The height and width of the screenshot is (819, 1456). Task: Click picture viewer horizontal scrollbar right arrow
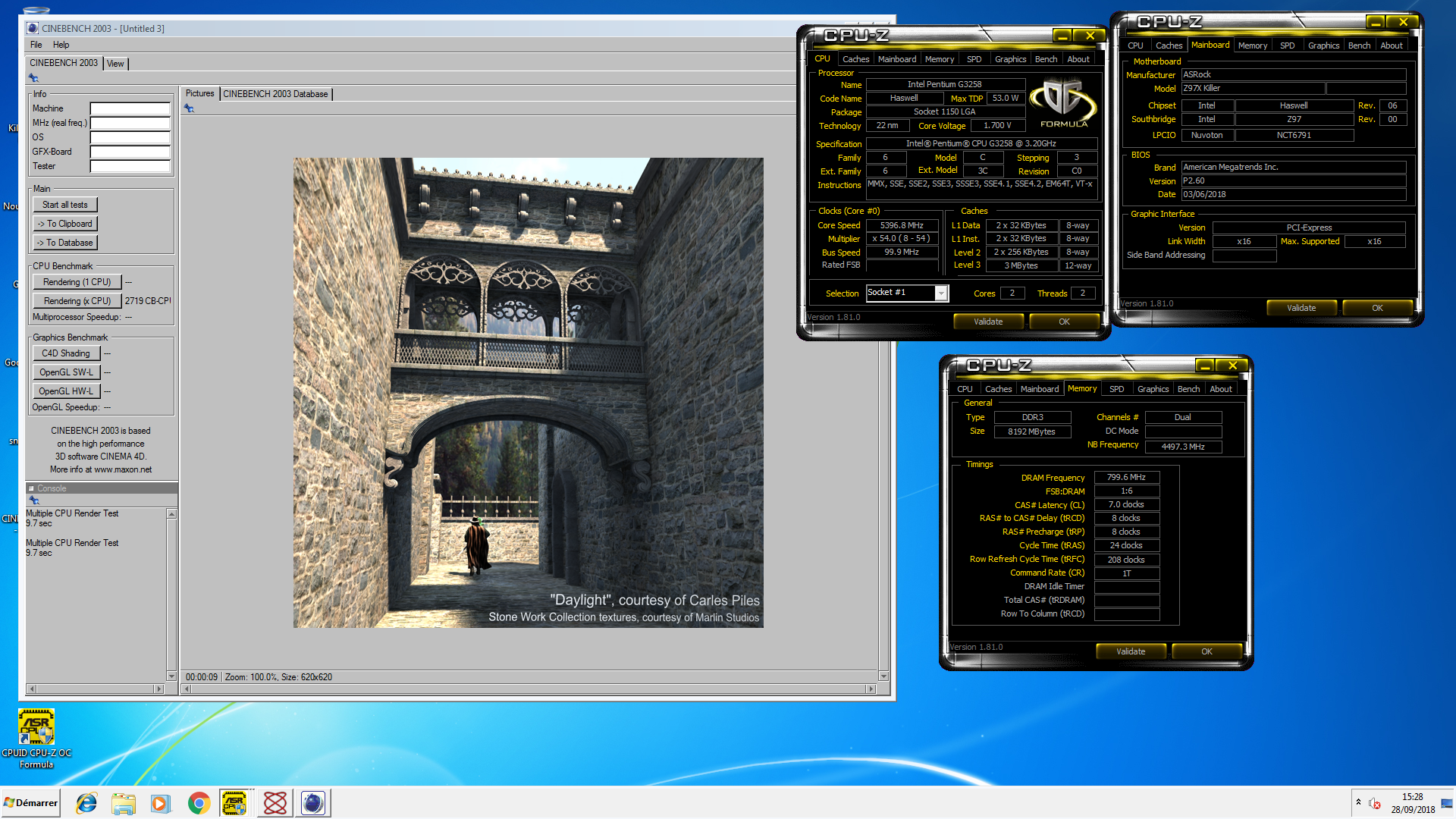point(871,689)
